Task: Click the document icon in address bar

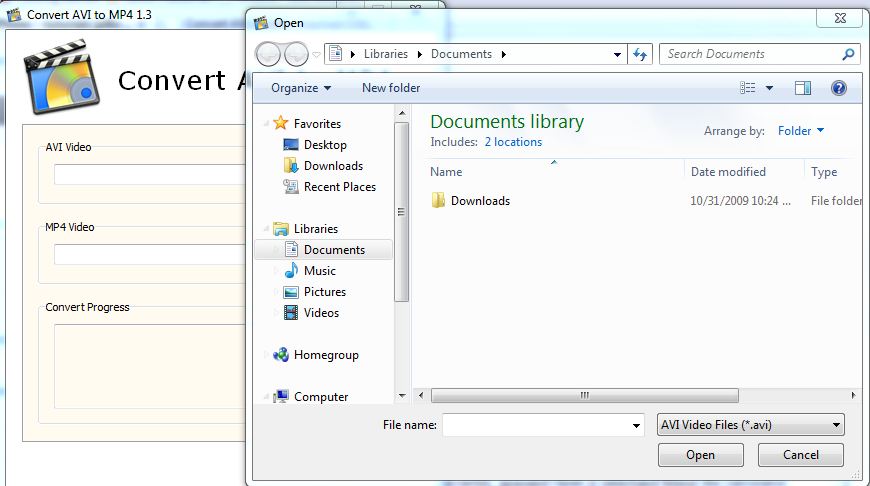Action: (x=335, y=54)
